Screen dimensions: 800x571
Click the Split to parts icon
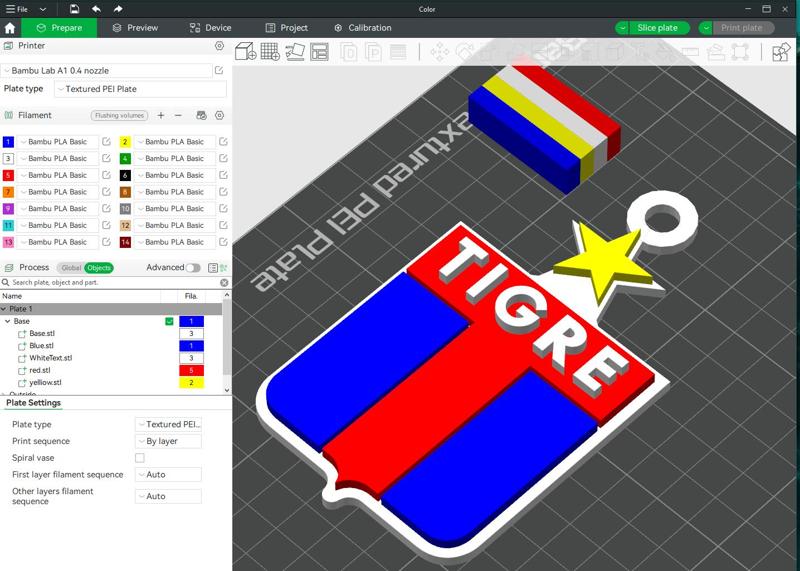click(x=373, y=52)
